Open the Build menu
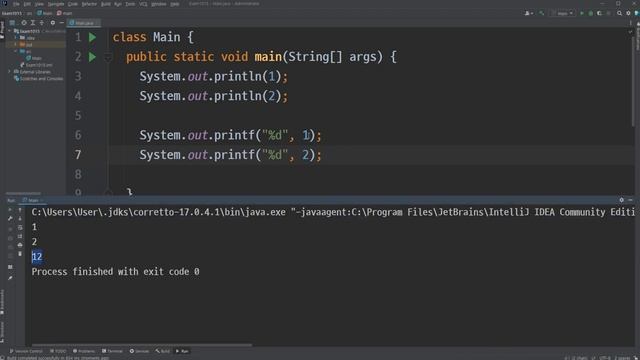Viewport: 640px width, 360px height. [105, 4]
